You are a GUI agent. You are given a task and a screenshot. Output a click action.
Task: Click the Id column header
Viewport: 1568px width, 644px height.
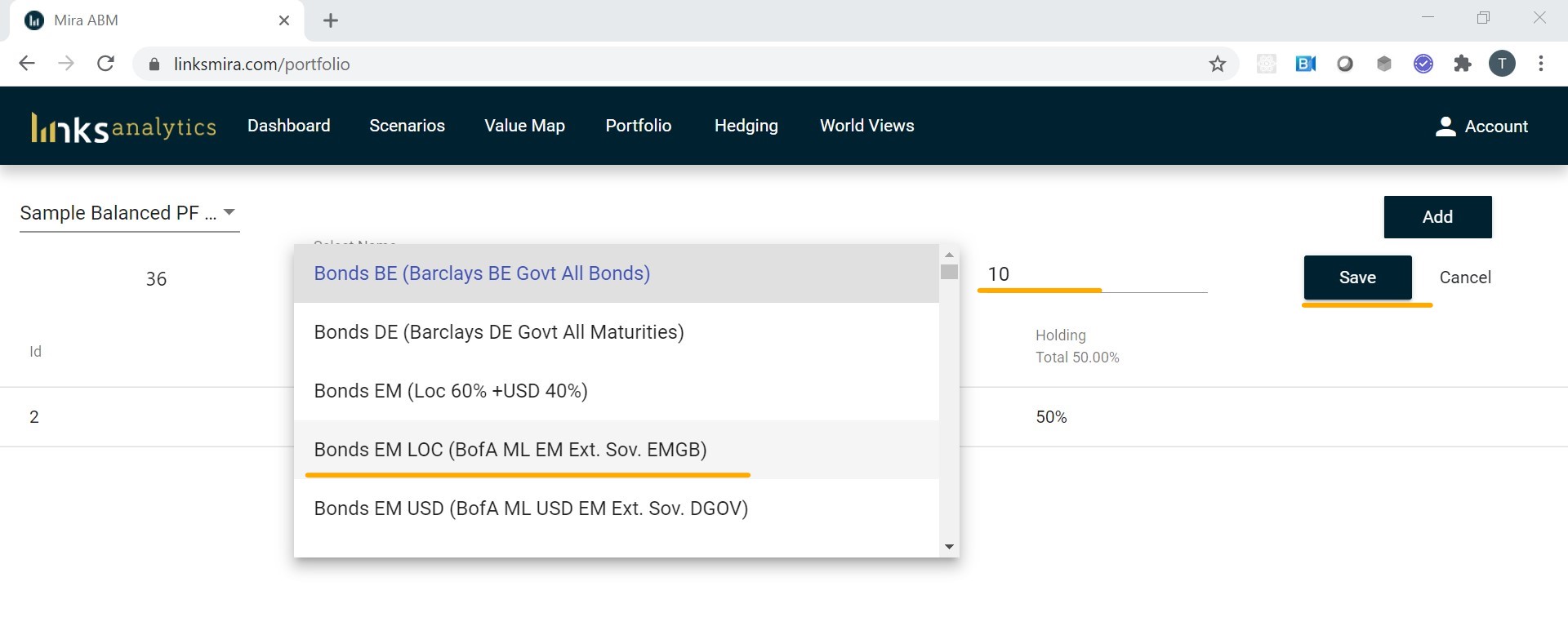pos(35,352)
